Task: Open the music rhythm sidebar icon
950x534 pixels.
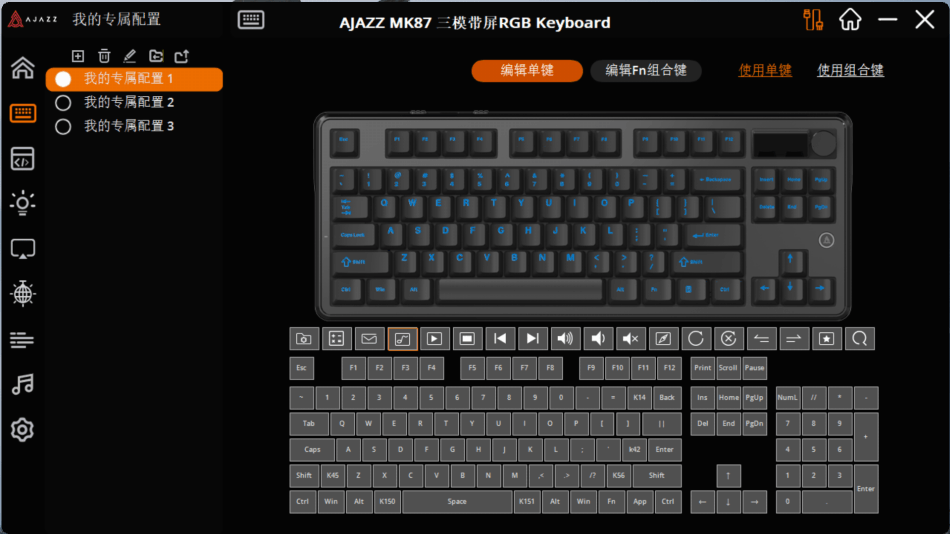Action: pos(22,384)
